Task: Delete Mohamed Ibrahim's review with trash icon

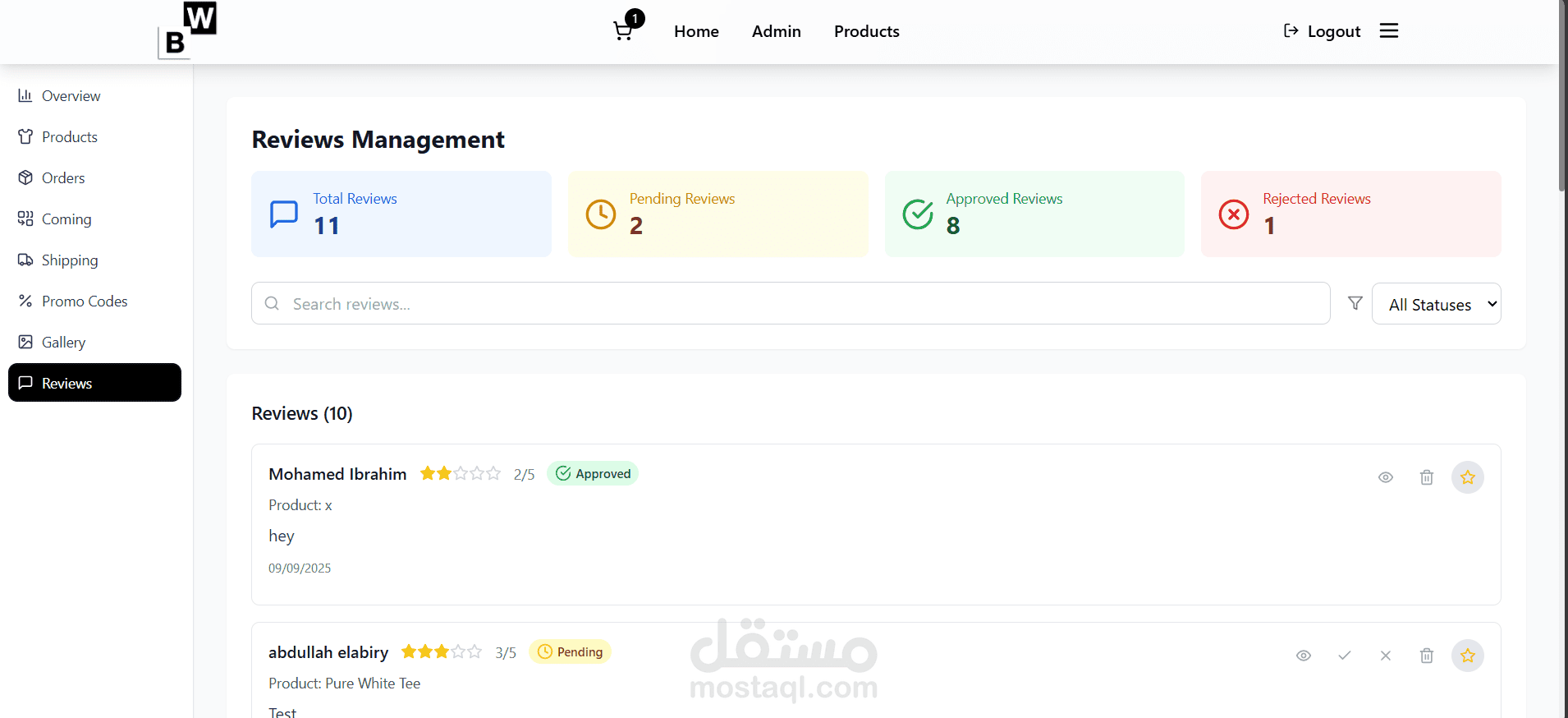Action: tap(1427, 477)
